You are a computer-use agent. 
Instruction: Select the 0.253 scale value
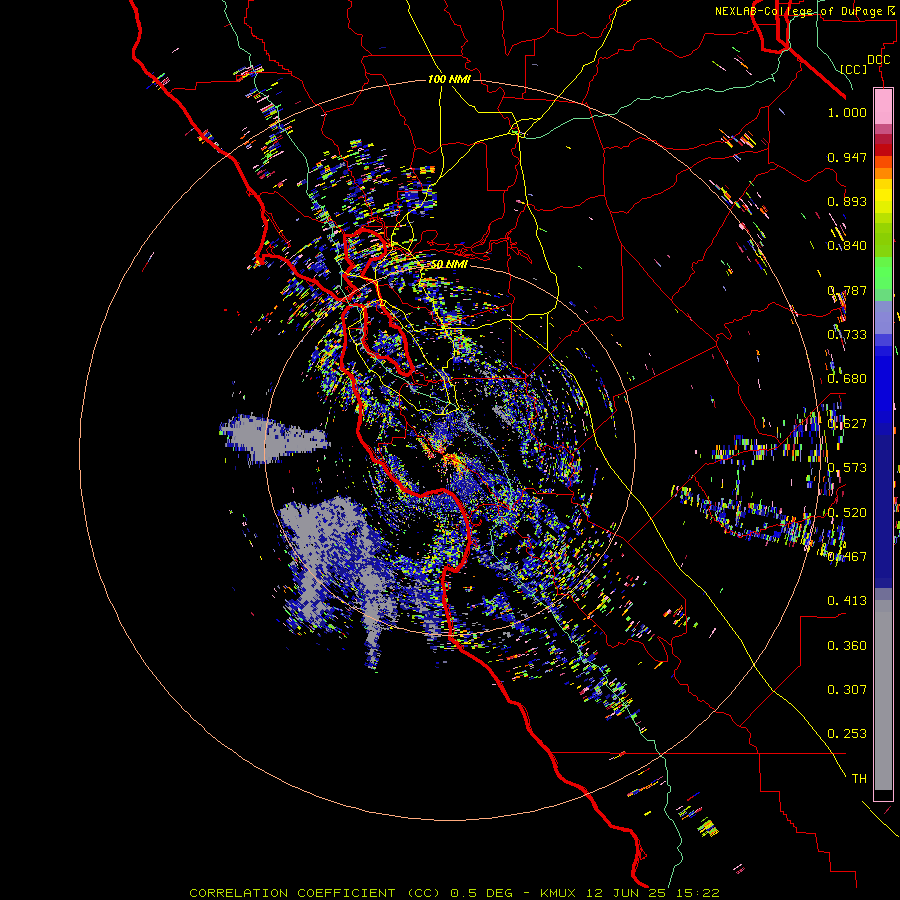pos(847,734)
